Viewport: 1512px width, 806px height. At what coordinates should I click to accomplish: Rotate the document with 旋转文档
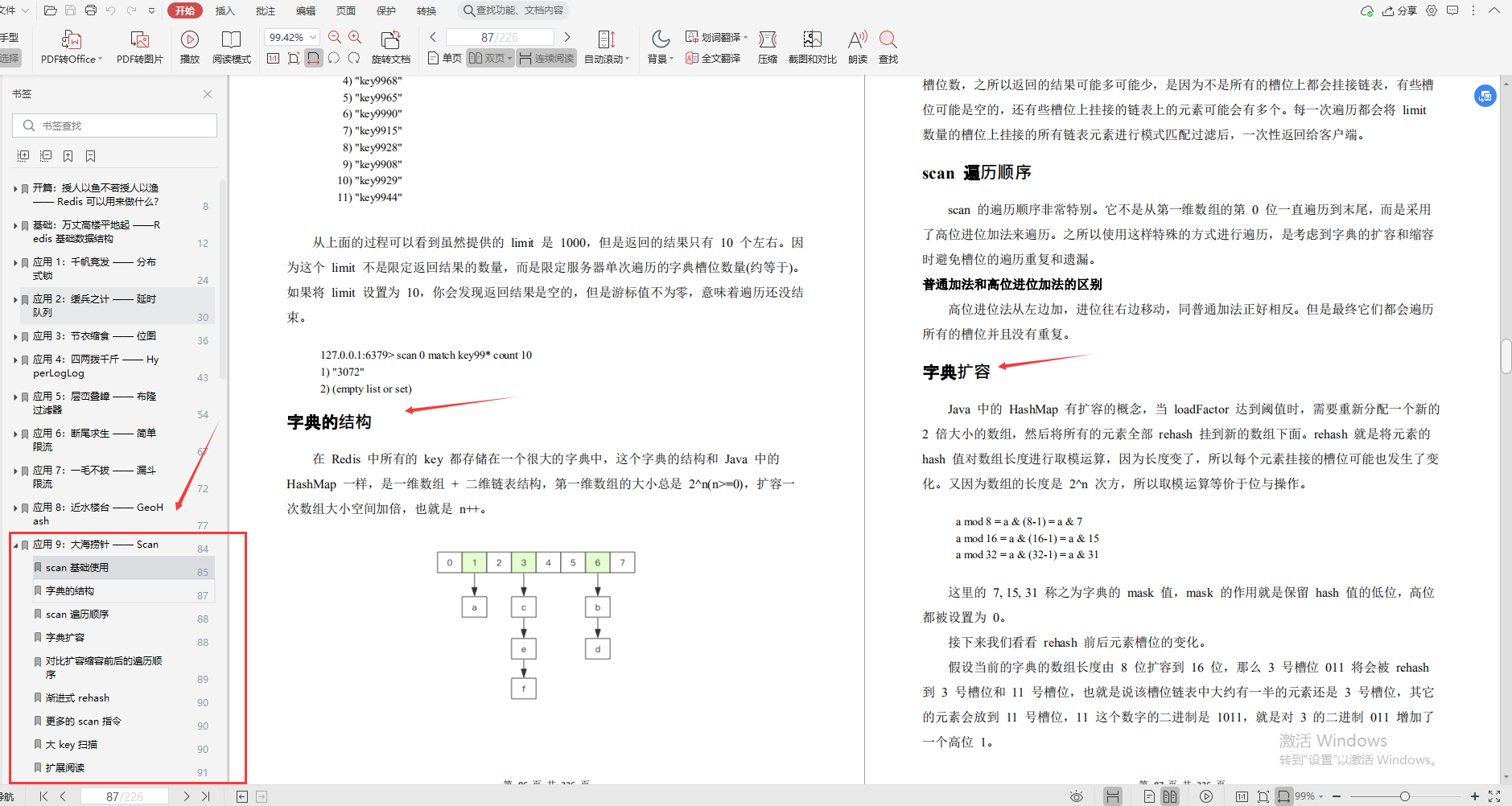391,46
